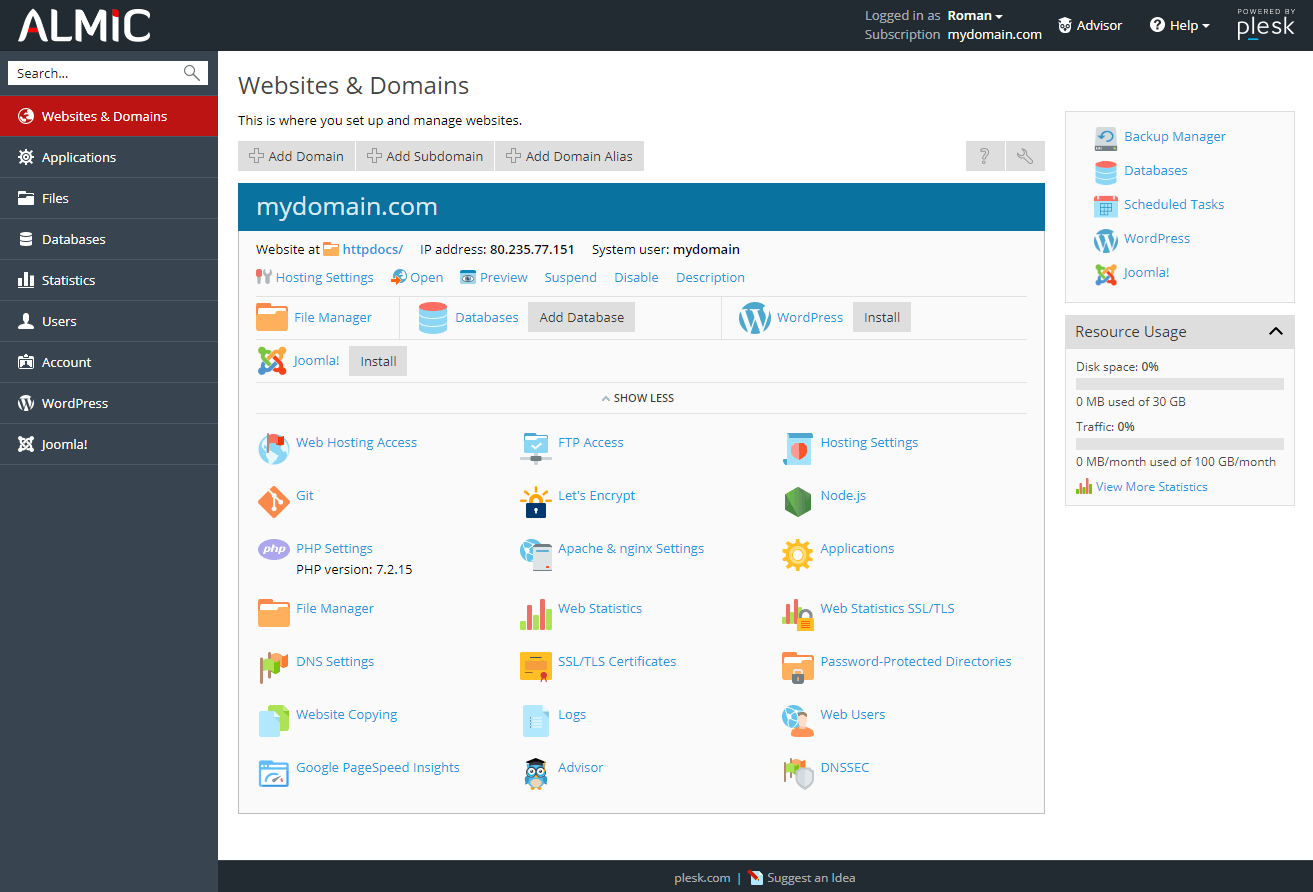The image size is (1313, 892).
Task: Open the Roman user dropdown
Action: (975, 15)
